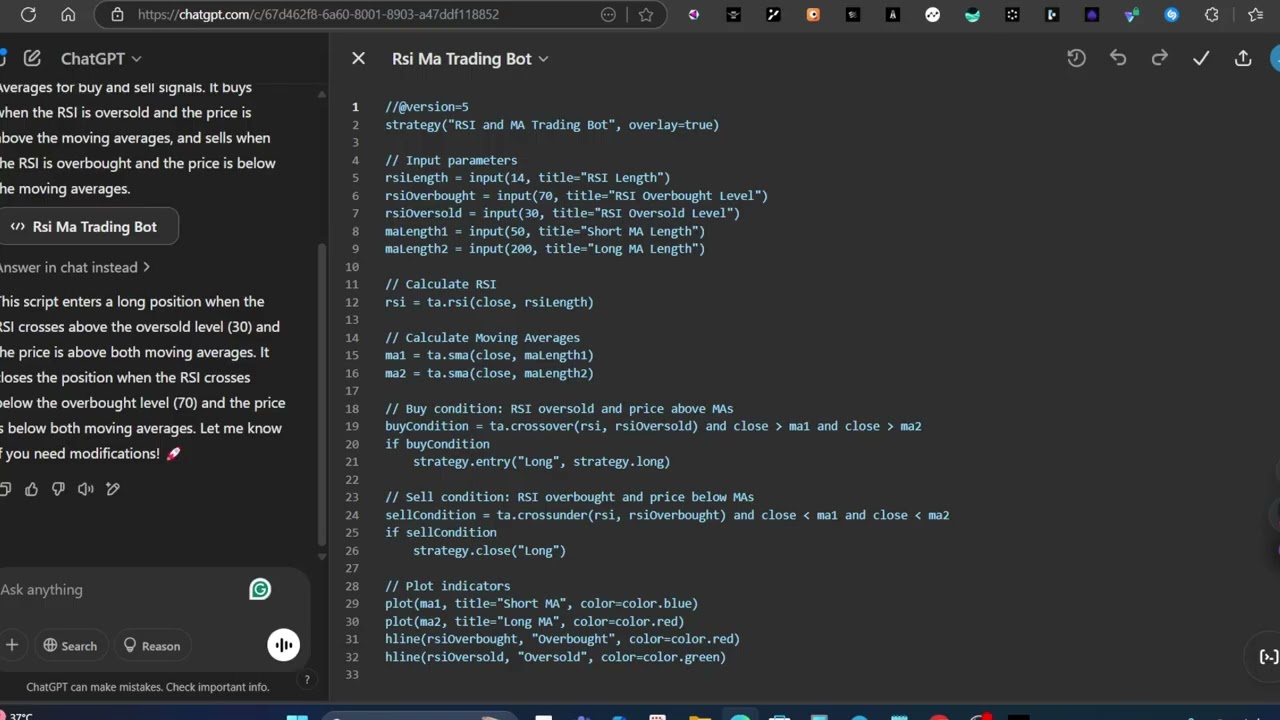Toggle the Search web option

tap(70, 646)
